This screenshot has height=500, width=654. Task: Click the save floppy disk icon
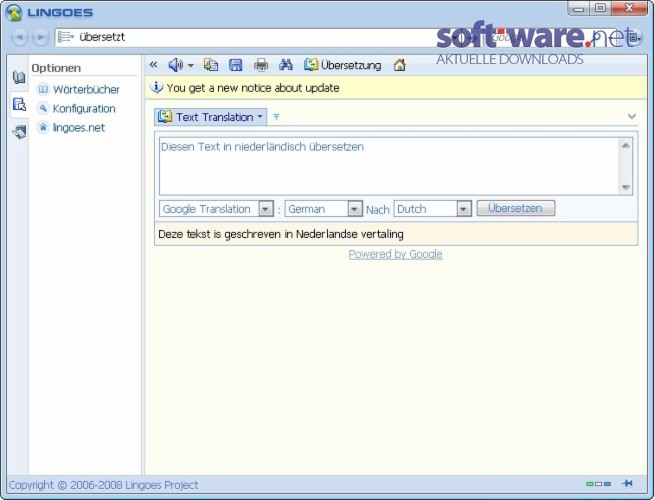click(236, 65)
